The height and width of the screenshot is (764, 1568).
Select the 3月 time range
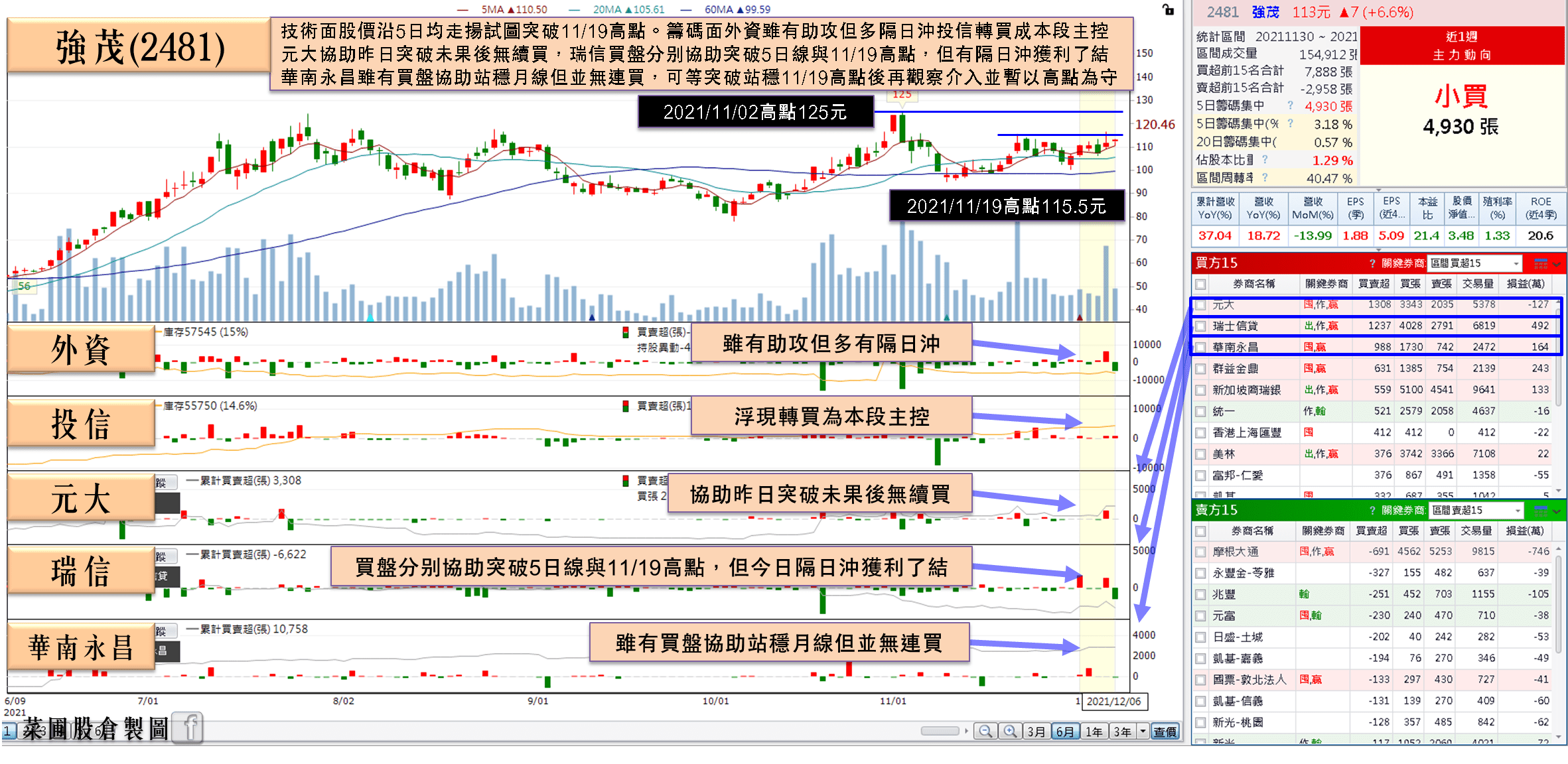coord(1036,732)
